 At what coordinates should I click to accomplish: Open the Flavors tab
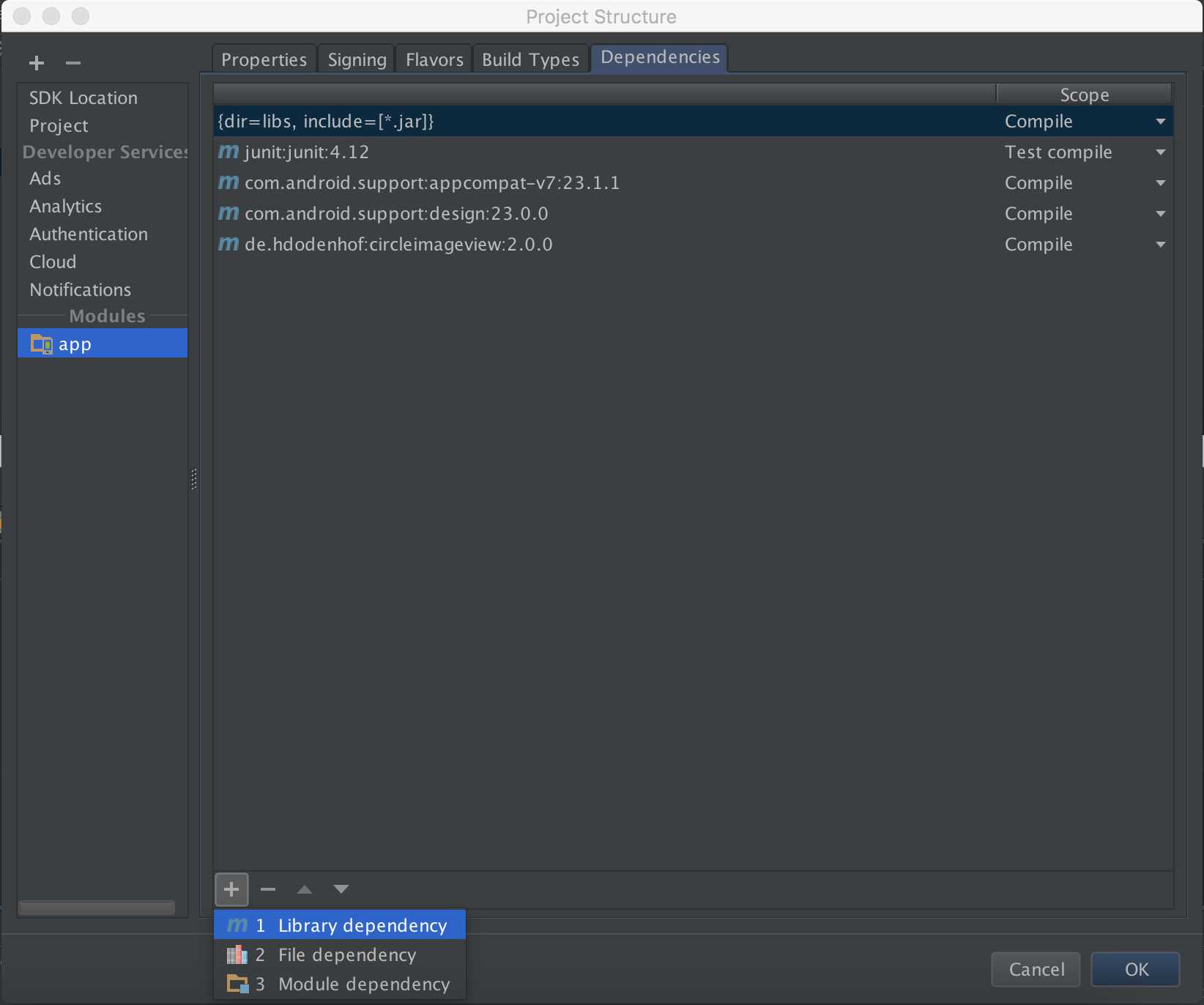(434, 59)
